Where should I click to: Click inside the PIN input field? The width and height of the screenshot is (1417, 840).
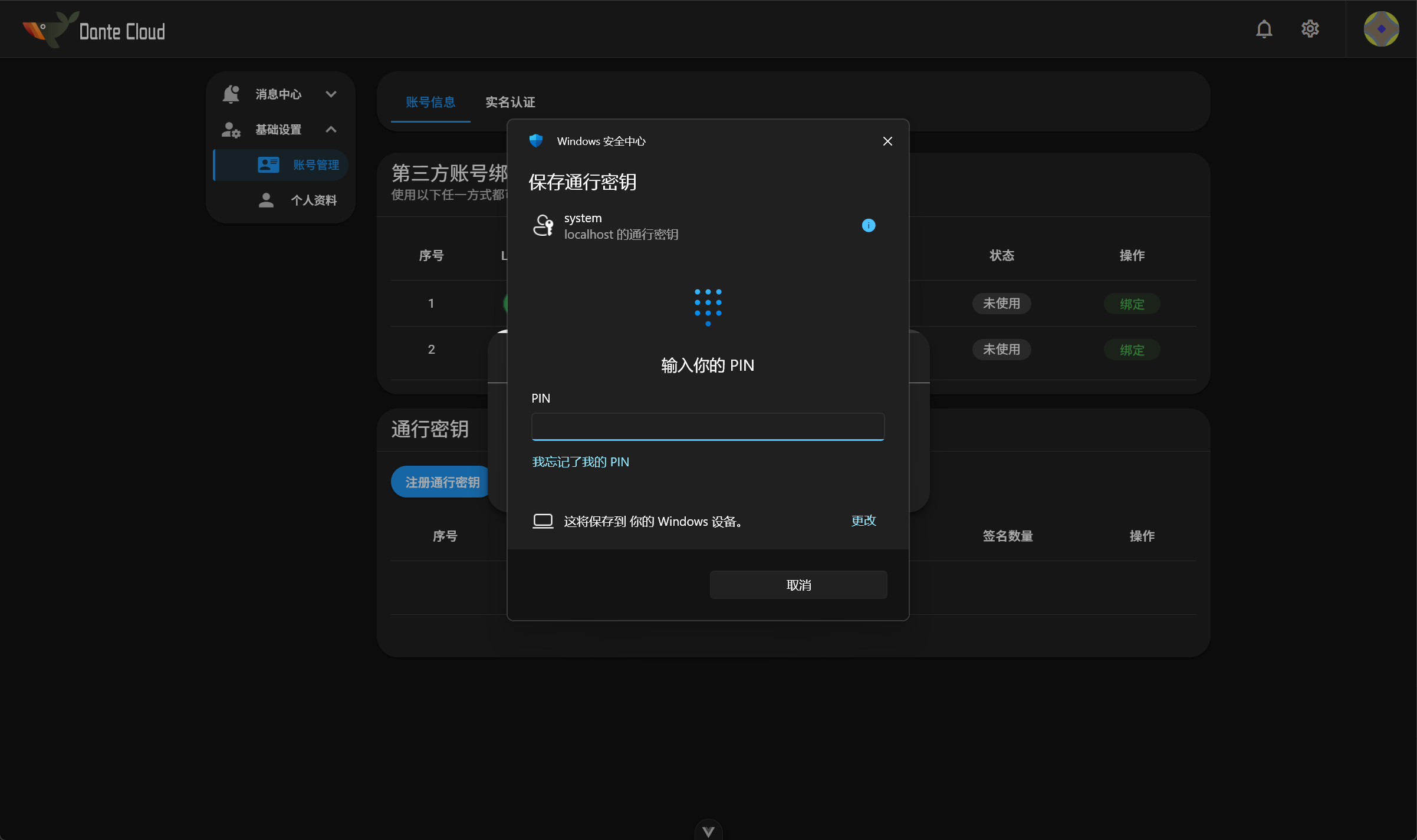click(x=707, y=426)
